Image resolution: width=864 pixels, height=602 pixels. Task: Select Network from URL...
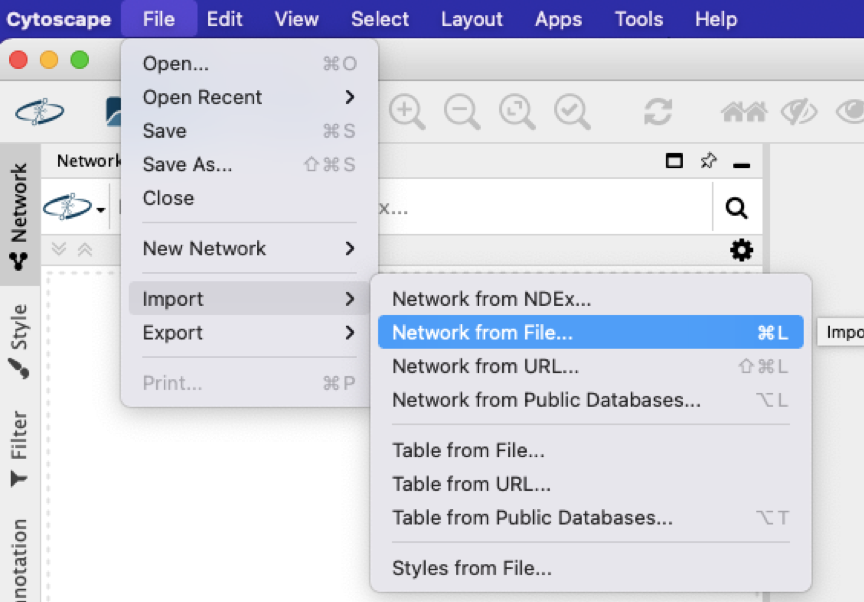[591, 366]
